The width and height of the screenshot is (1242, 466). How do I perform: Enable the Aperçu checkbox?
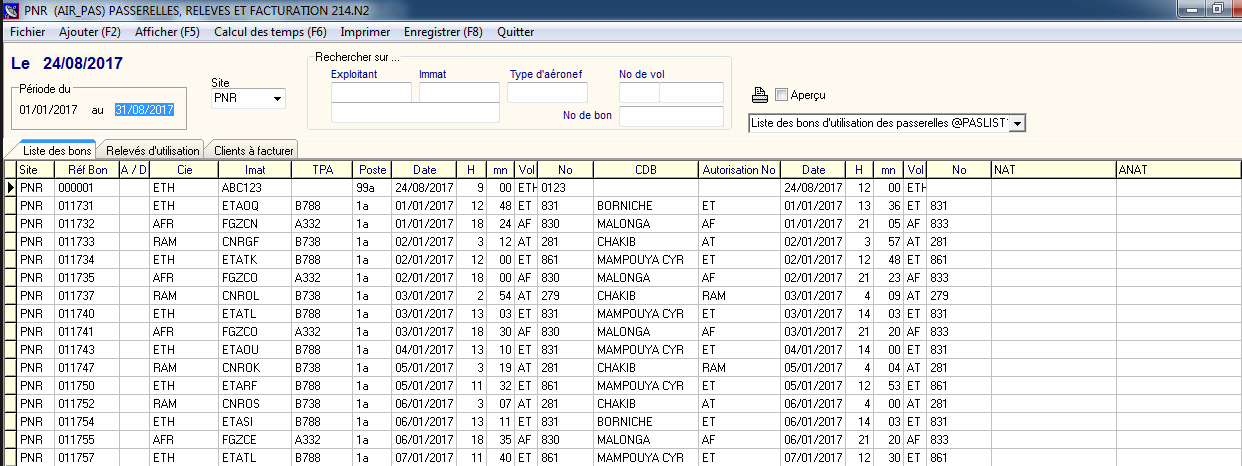coord(782,95)
